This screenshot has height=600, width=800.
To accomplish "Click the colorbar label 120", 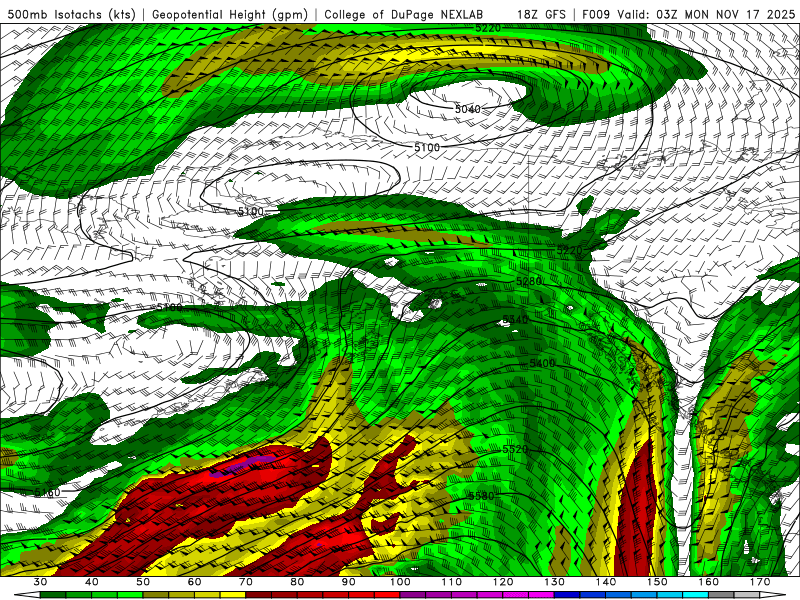I will [503, 582].
